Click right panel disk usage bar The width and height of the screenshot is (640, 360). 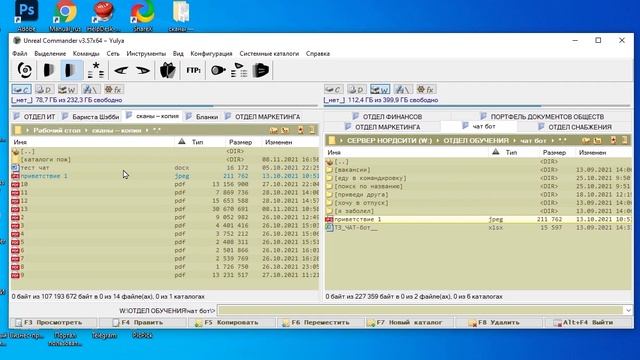[478, 106]
